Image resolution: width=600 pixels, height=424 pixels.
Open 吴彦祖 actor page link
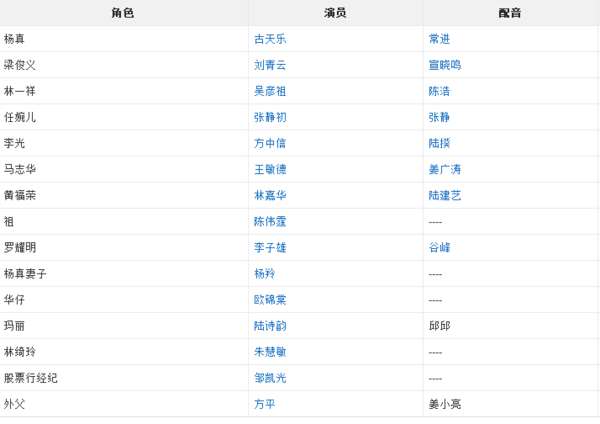pyautogui.click(x=270, y=91)
